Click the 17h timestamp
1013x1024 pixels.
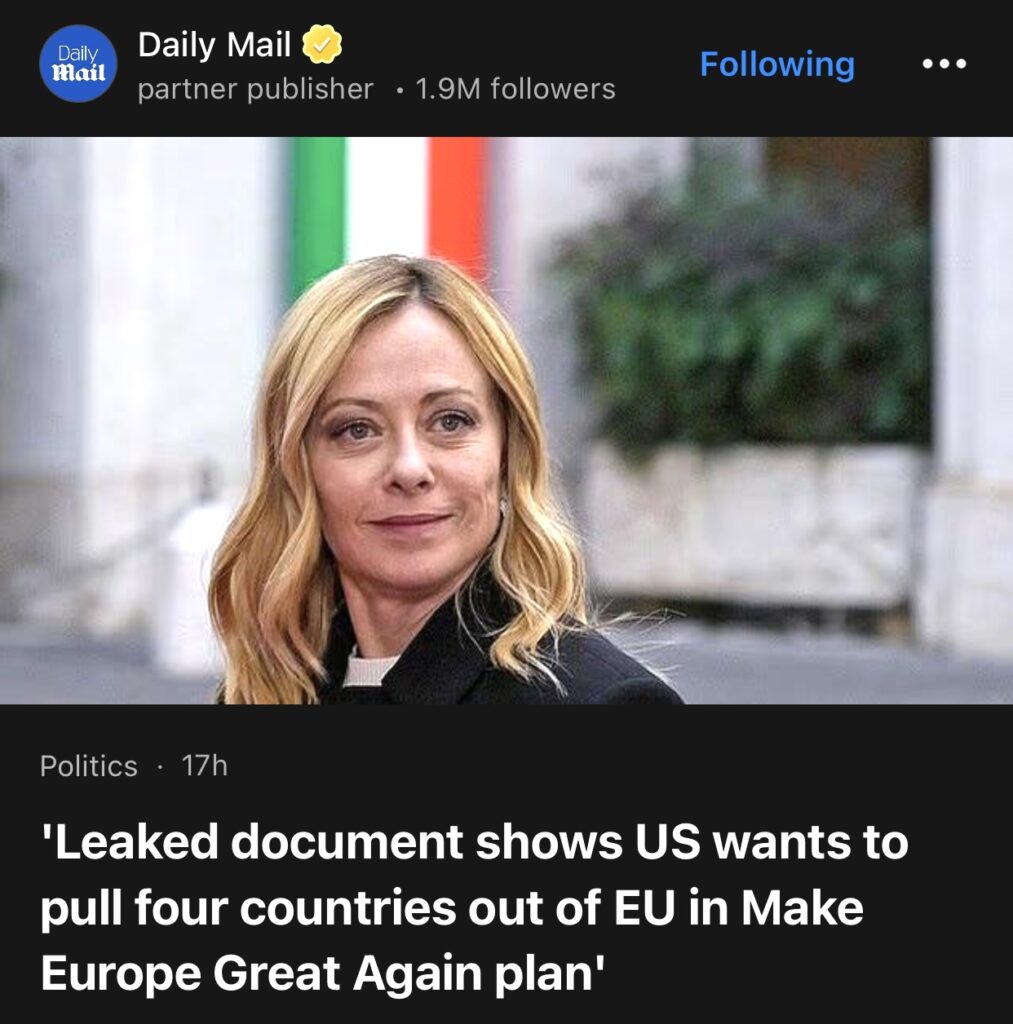[204, 765]
